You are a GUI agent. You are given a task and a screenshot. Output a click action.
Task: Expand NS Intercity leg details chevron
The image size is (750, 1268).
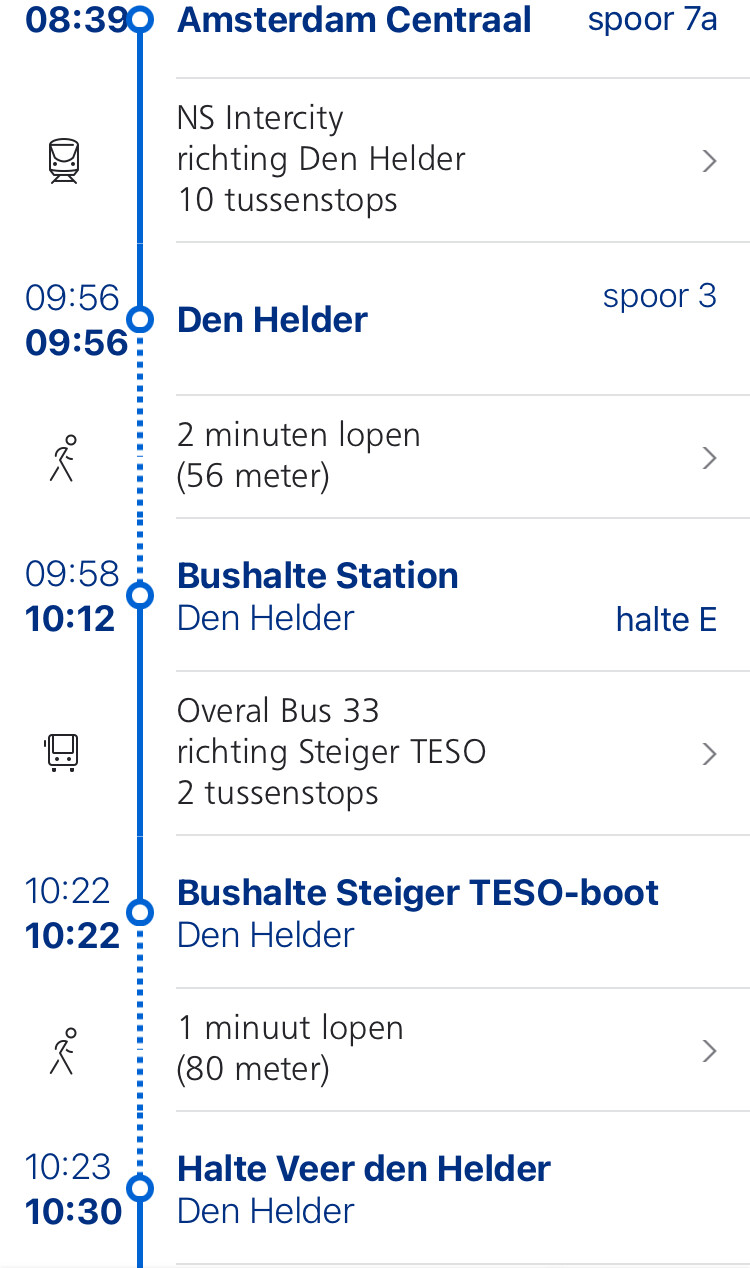pyautogui.click(x=710, y=161)
